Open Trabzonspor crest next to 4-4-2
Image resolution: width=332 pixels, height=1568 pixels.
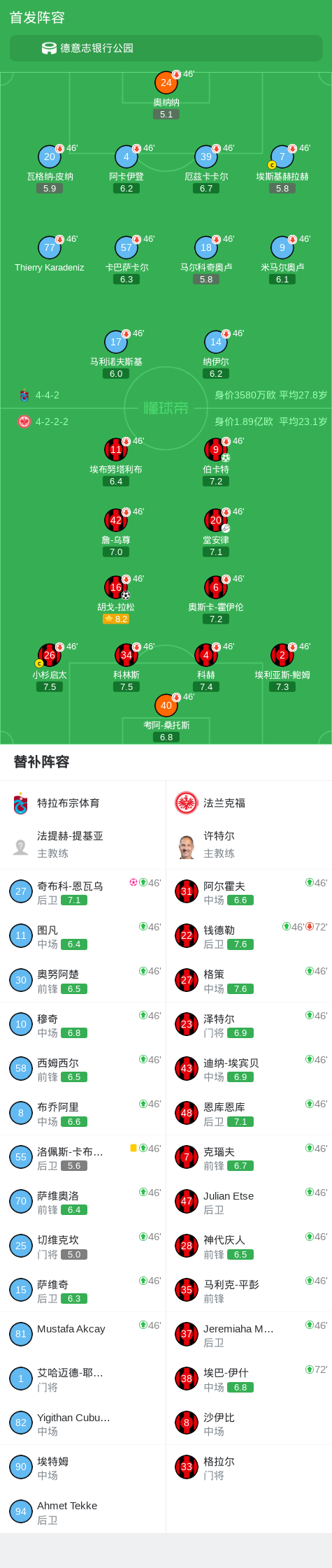coord(24,395)
